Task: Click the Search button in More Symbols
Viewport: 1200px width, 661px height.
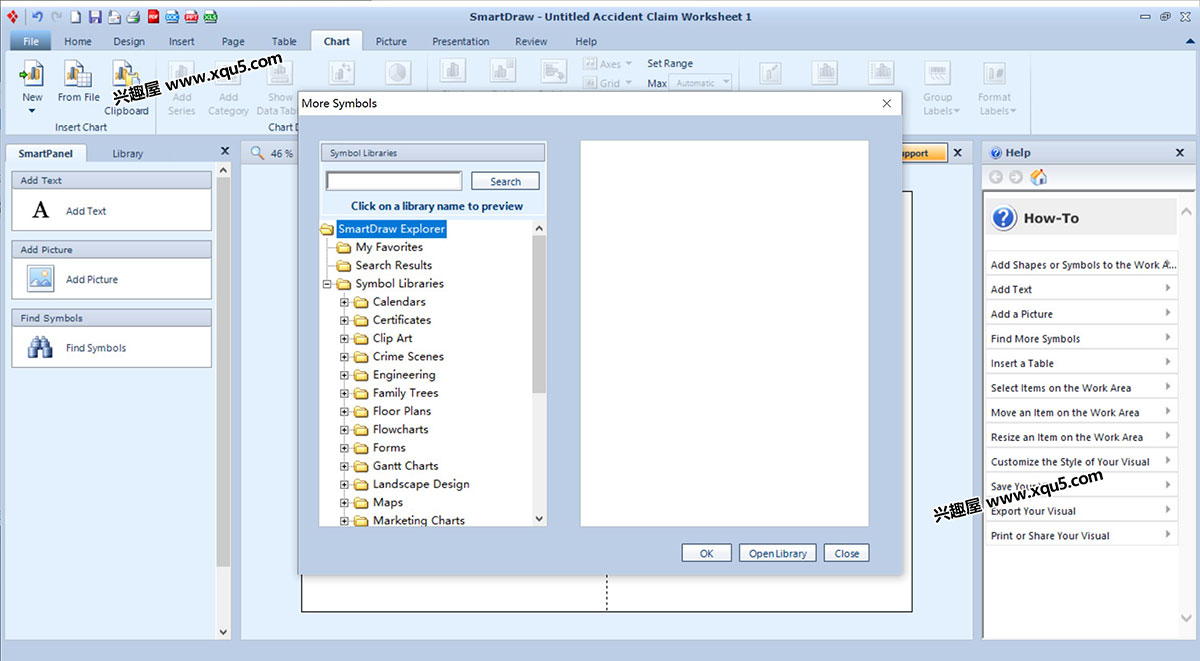Action: (505, 181)
